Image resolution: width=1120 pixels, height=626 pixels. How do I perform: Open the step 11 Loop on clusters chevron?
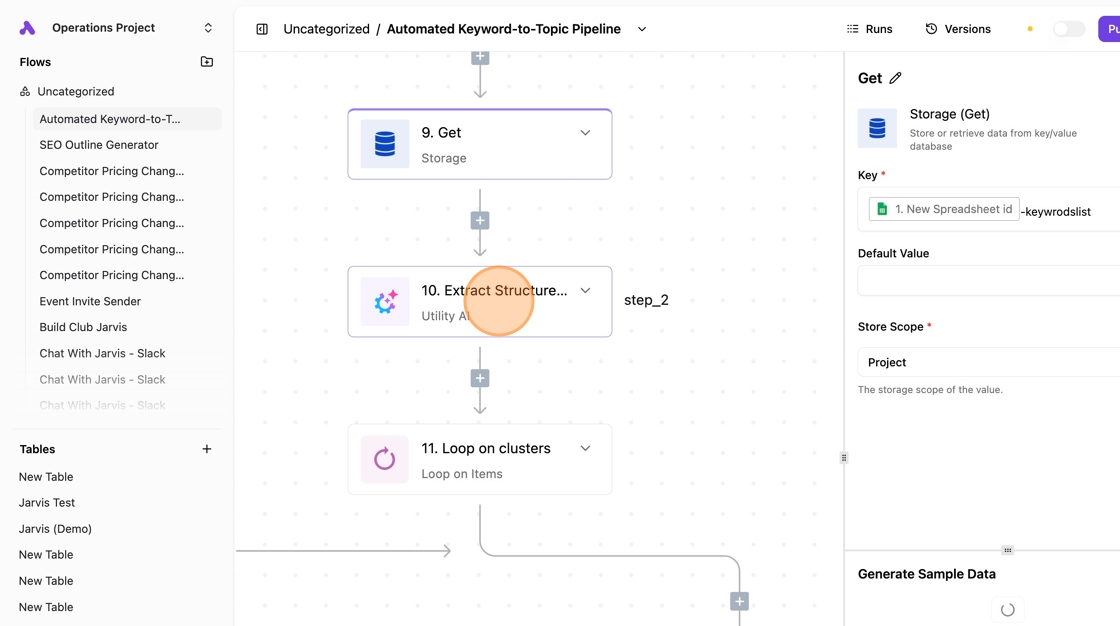585,449
